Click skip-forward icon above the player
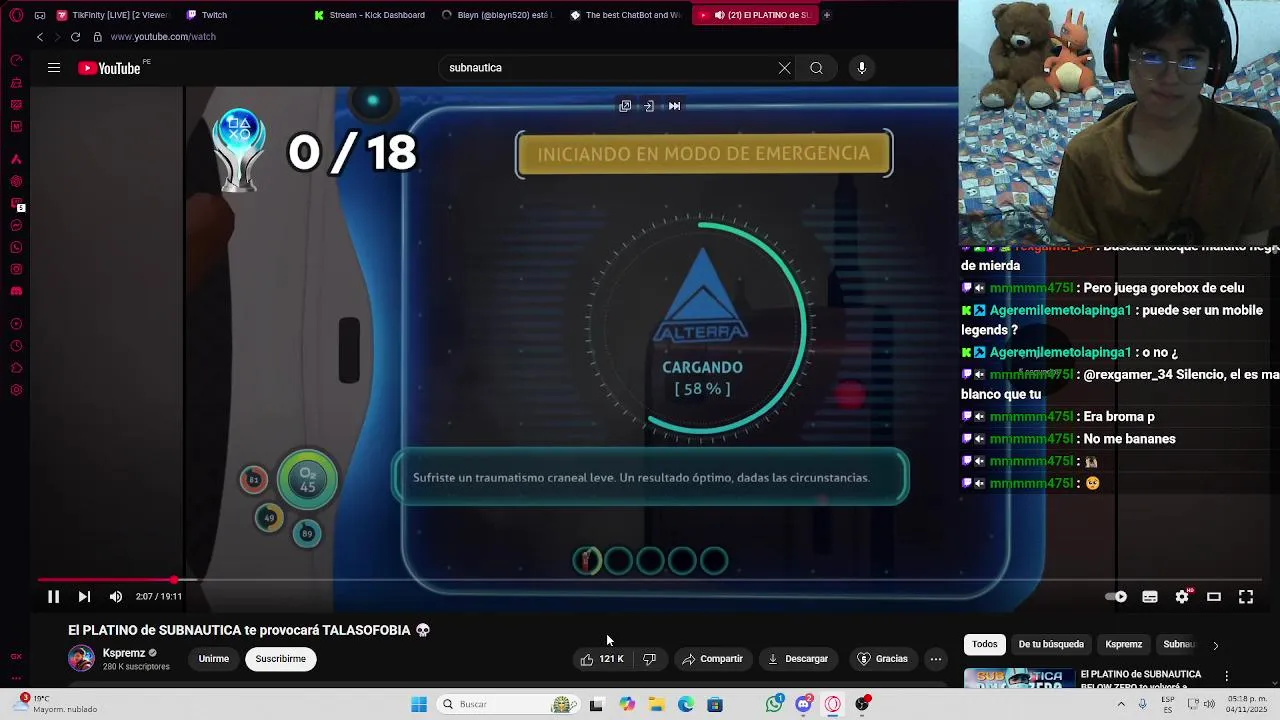Image resolution: width=1280 pixels, height=720 pixels. [674, 106]
